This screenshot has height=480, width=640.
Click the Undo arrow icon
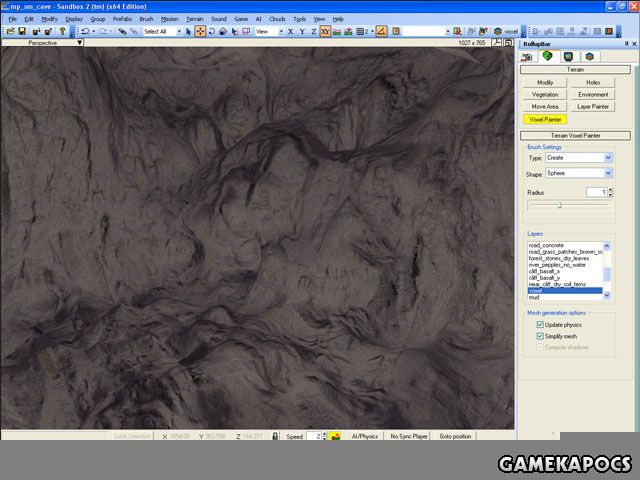click(x=85, y=31)
